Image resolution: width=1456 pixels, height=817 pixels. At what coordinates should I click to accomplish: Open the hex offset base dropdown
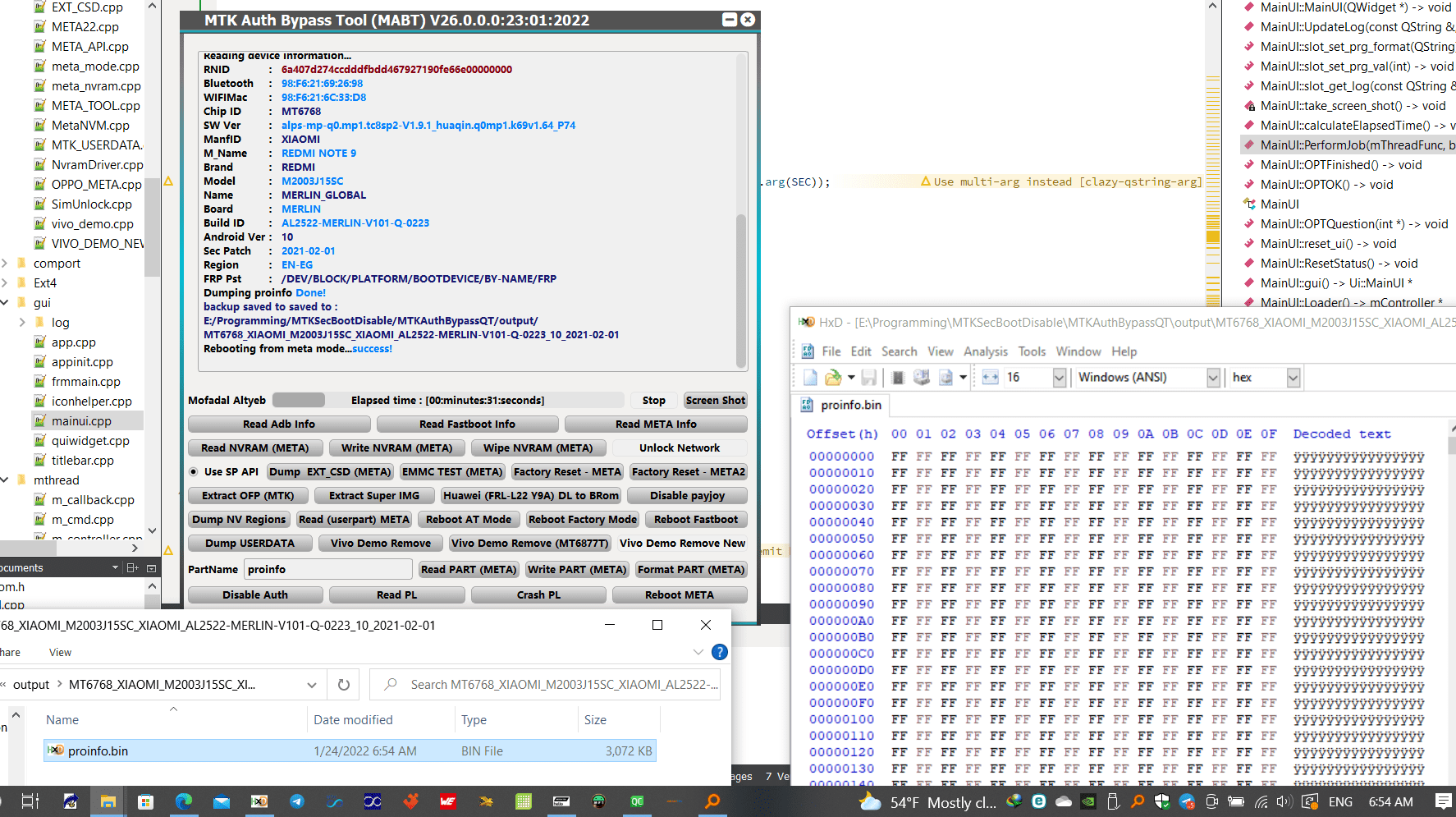[1293, 377]
